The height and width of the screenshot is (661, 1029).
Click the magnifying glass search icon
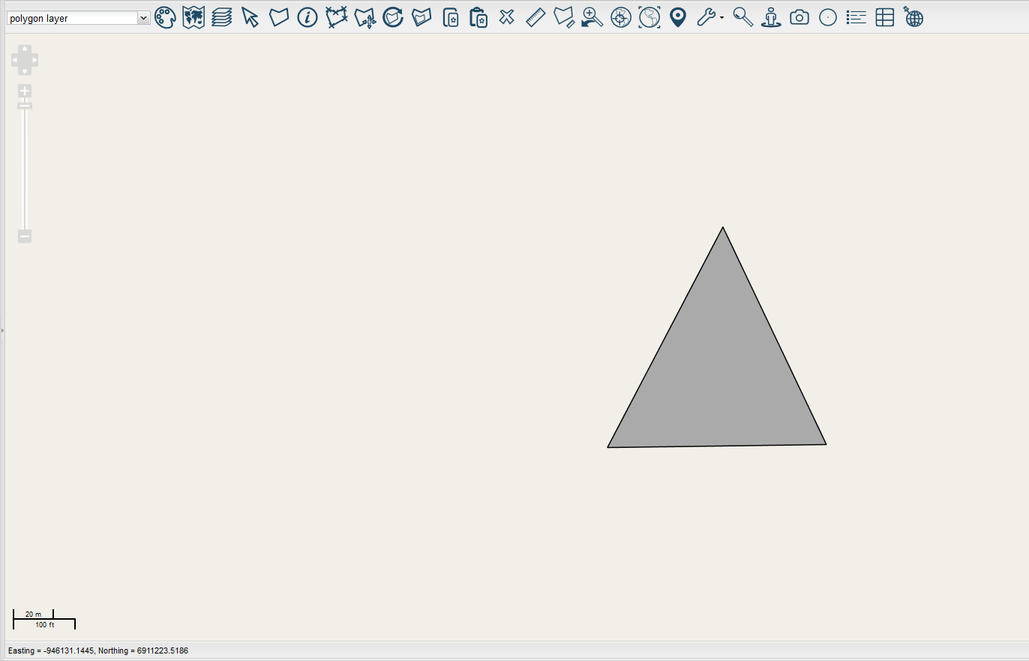742,17
